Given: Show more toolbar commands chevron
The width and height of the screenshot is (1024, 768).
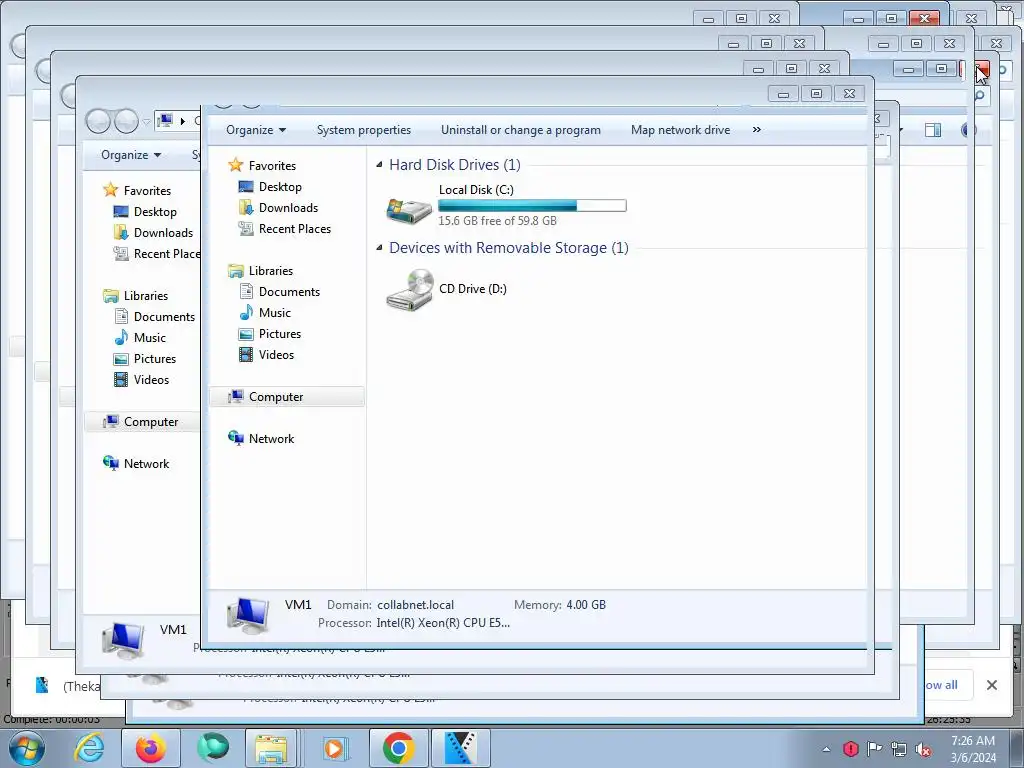Looking at the screenshot, I should click(x=756, y=129).
